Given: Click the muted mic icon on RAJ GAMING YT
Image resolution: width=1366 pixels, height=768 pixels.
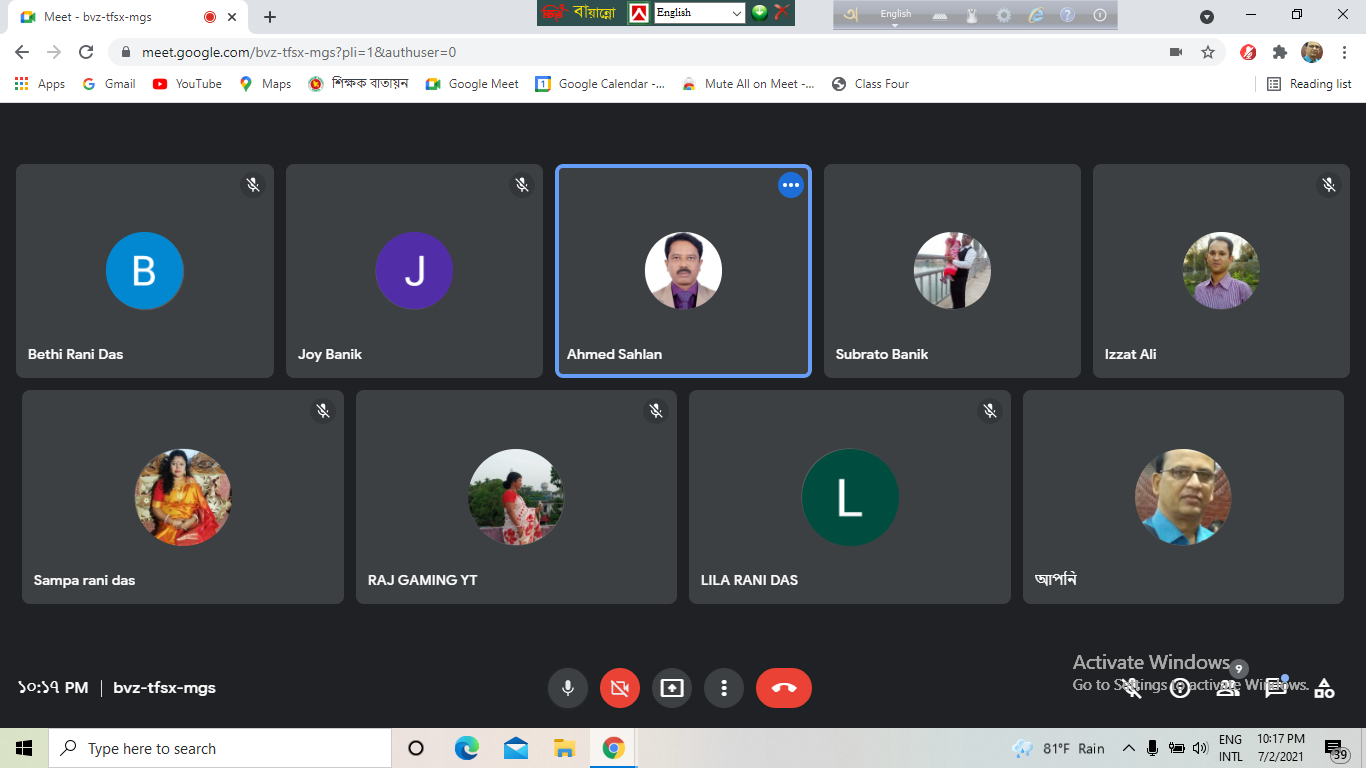Looking at the screenshot, I should point(656,411).
